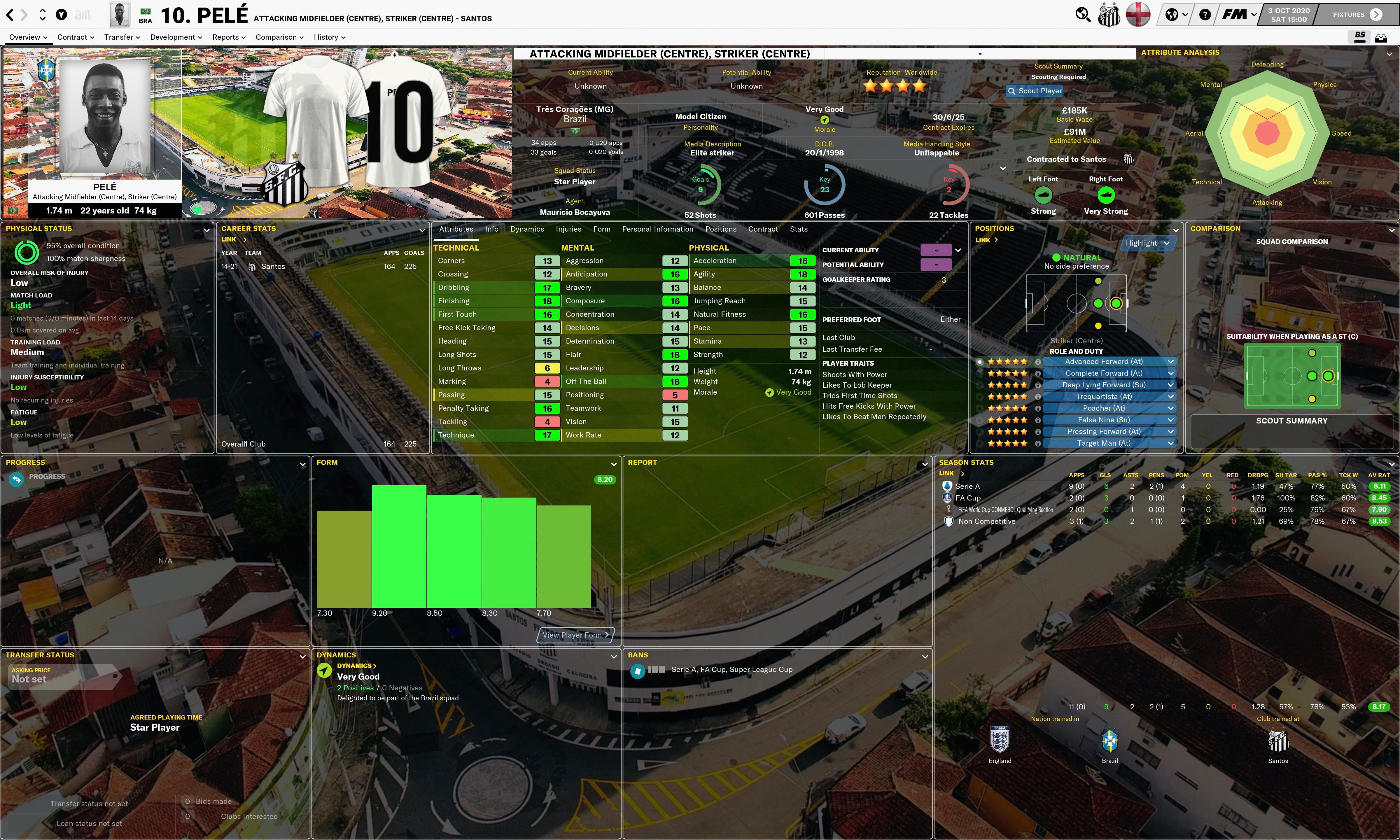Select the Complete Forward role radio button
Image resolution: width=1400 pixels, height=840 pixels.
point(979,374)
